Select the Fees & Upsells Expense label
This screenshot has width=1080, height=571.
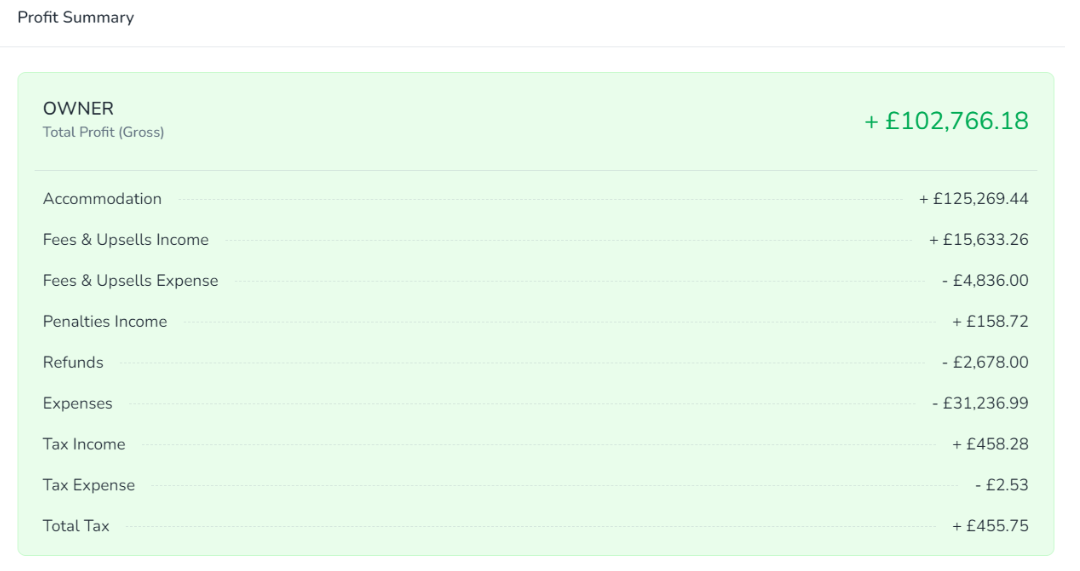[130, 281]
